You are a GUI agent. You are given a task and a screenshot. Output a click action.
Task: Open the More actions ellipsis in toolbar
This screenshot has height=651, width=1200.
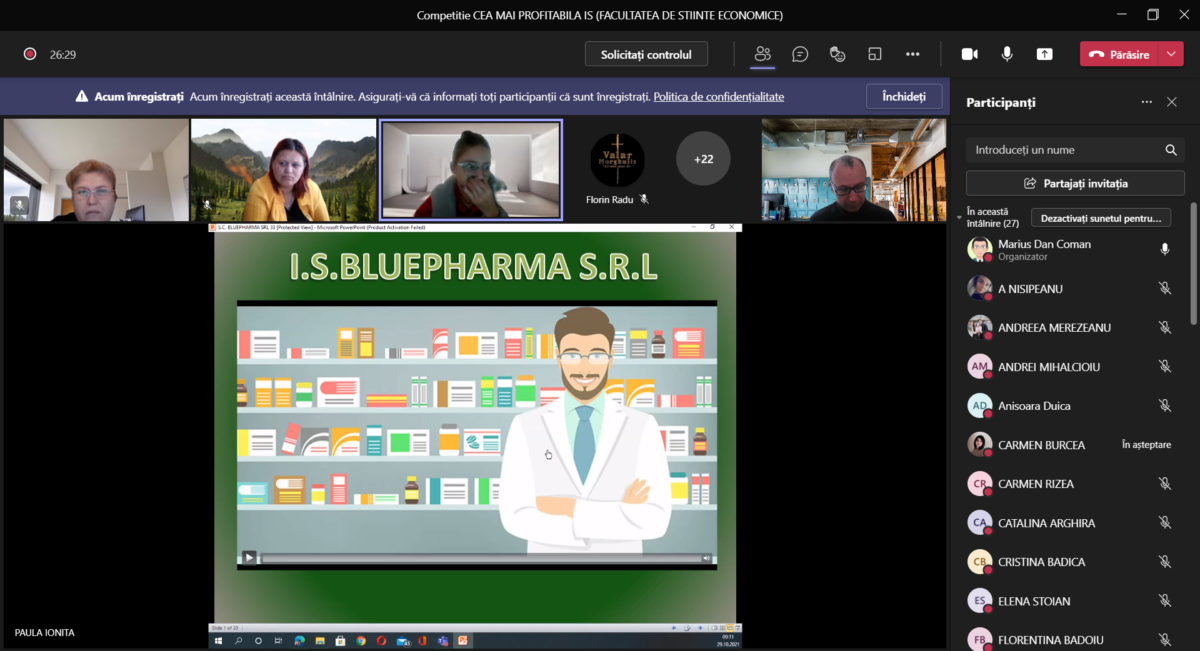912,54
